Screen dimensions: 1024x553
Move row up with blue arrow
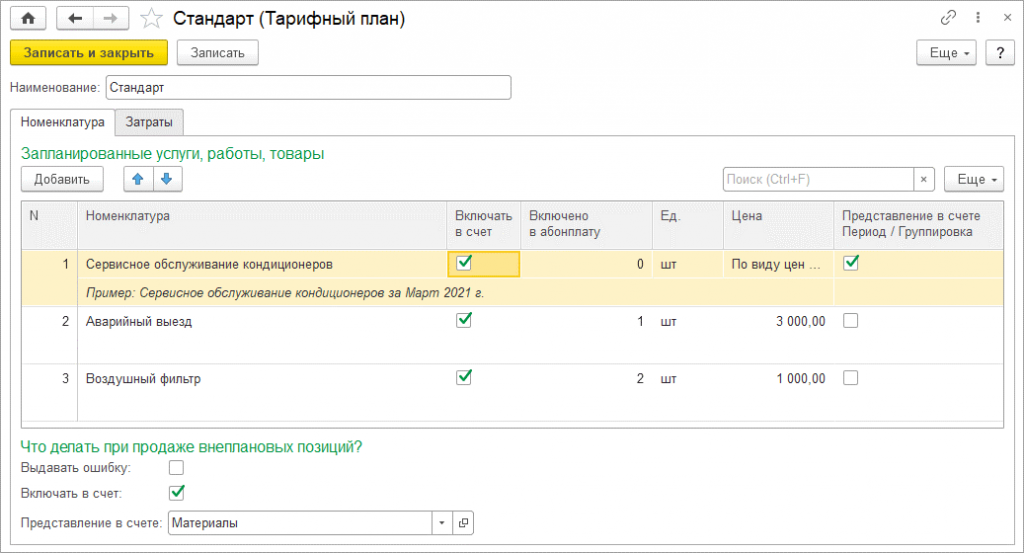click(x=138, y=179)
